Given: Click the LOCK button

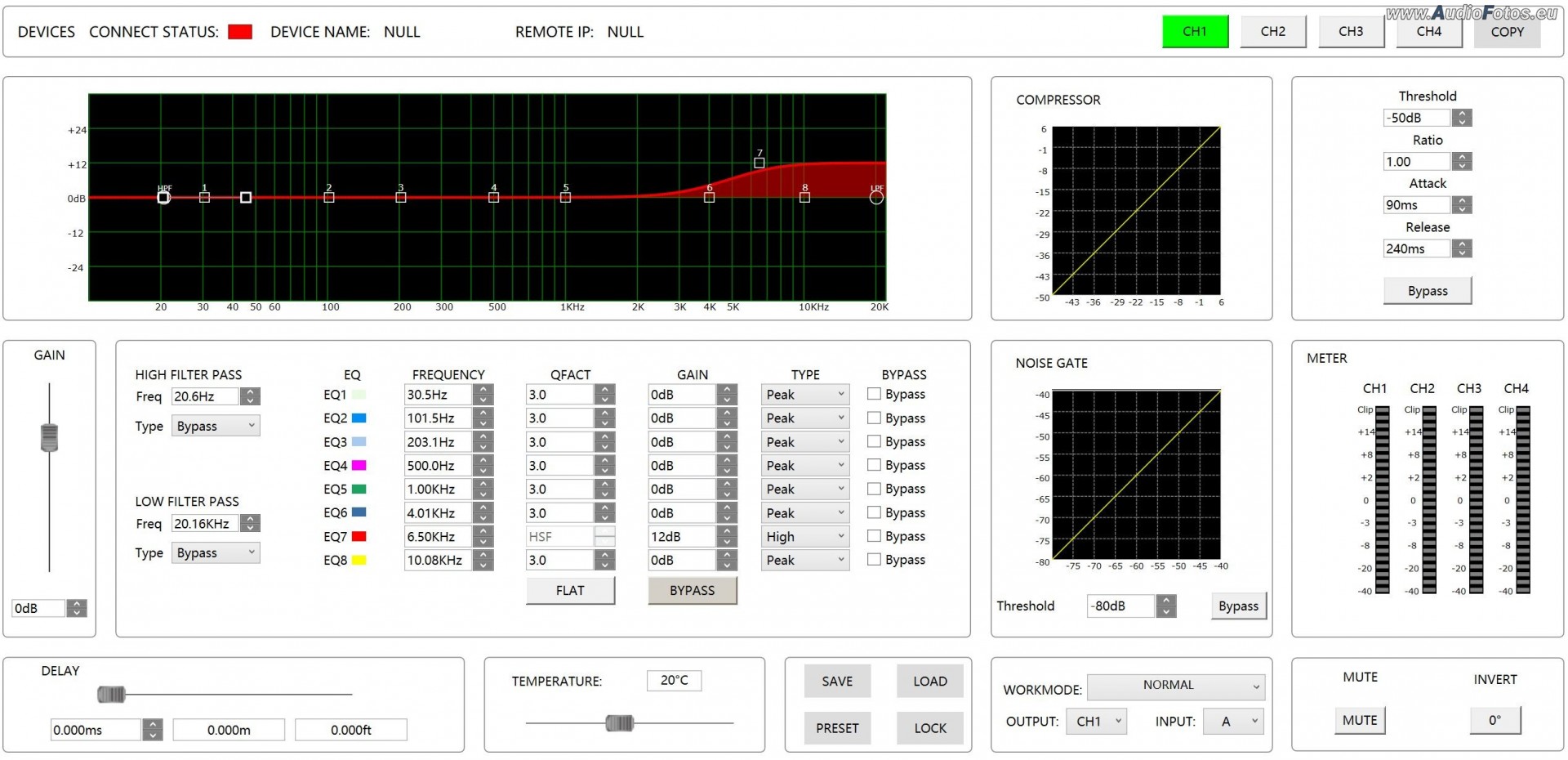Looking at the screenshot, I should [x=930, y=728].
